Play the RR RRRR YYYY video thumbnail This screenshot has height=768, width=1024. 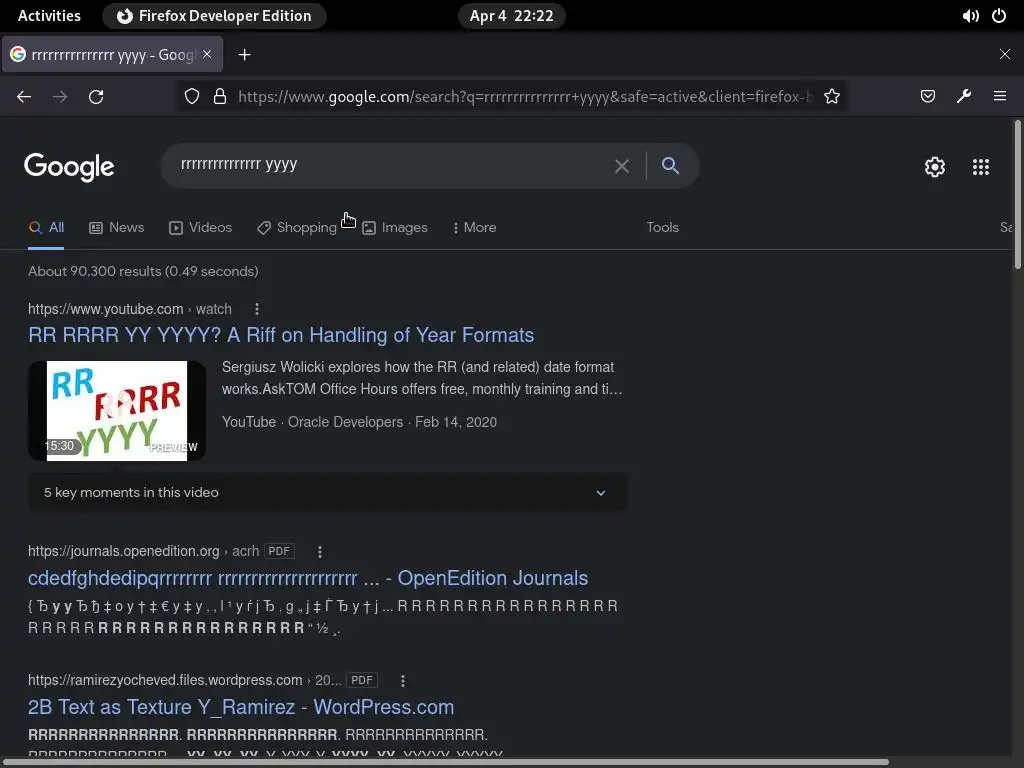point(117,411)
